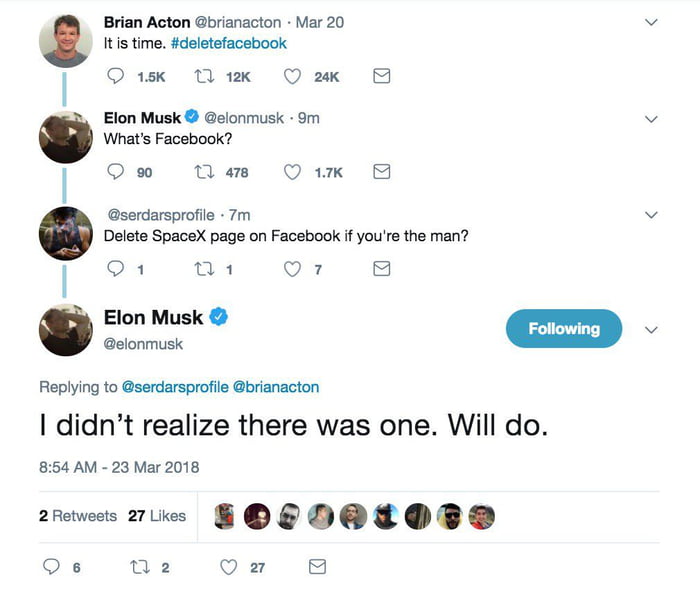Expand options chevron on 'What's Facebook?' tweet

coord(651,119)
